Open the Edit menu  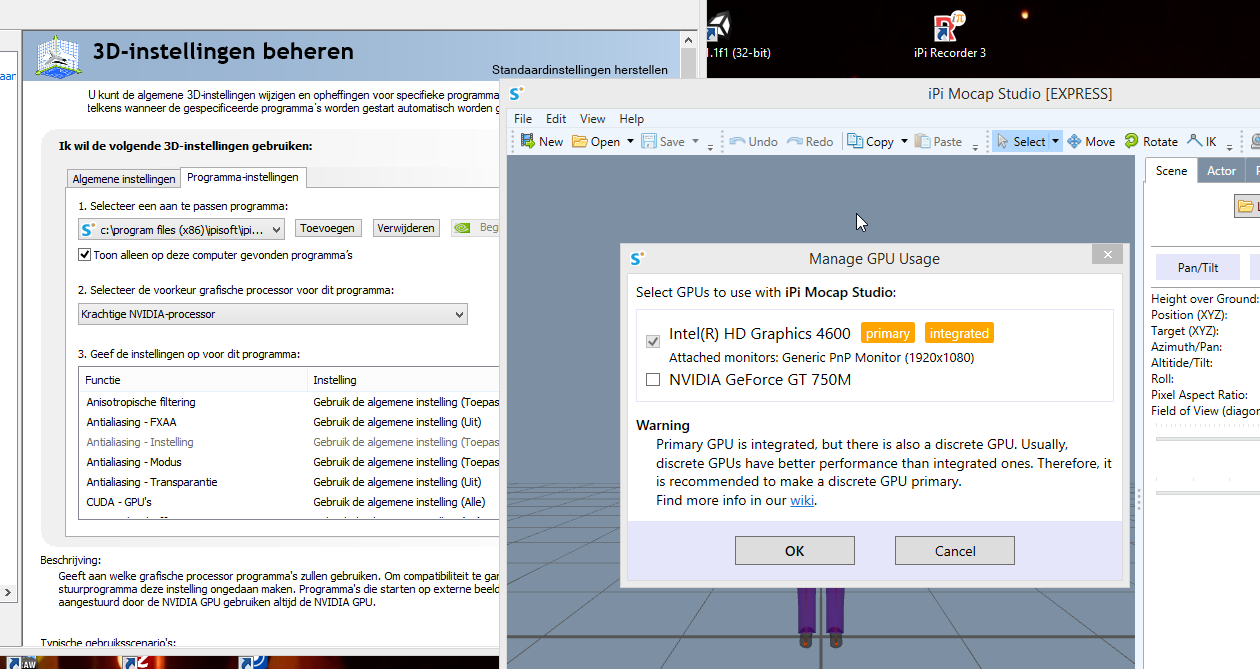coord(556,118)
